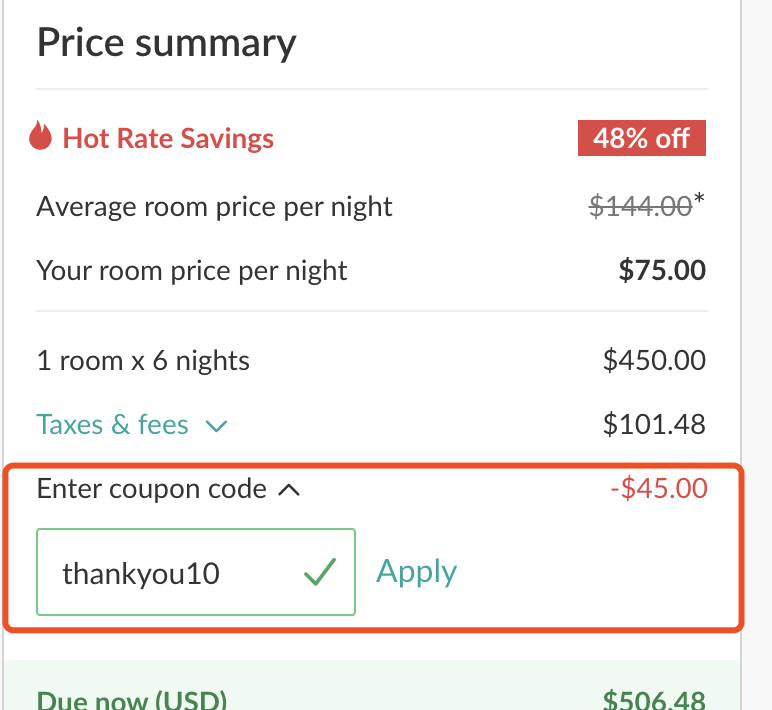This screenshot has width=772, height=710.
Task: Click the strikethrough $144.00 price
Action: click(641, 206)
